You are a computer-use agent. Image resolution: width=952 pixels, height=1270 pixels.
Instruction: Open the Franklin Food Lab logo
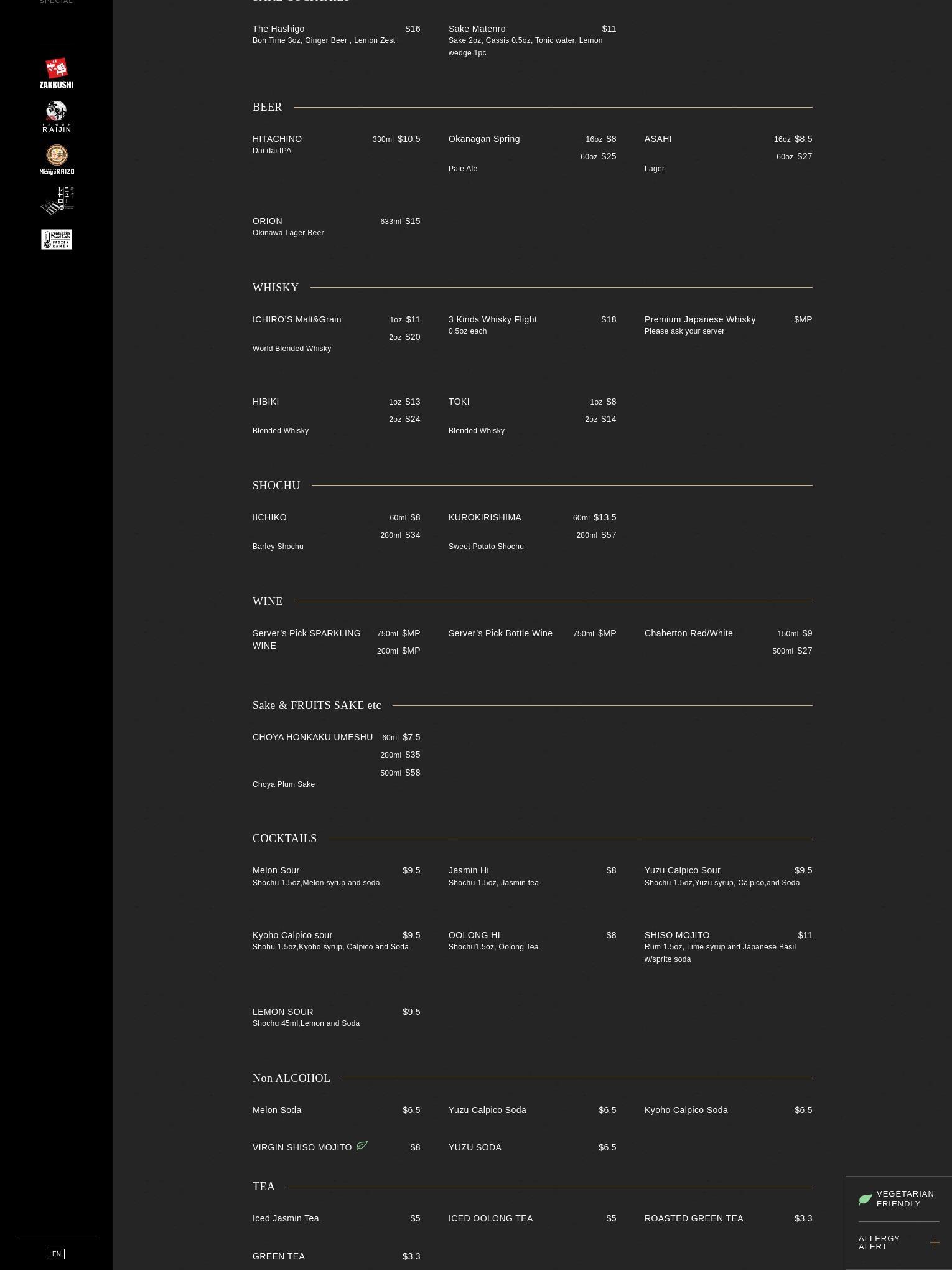(57, 239)
